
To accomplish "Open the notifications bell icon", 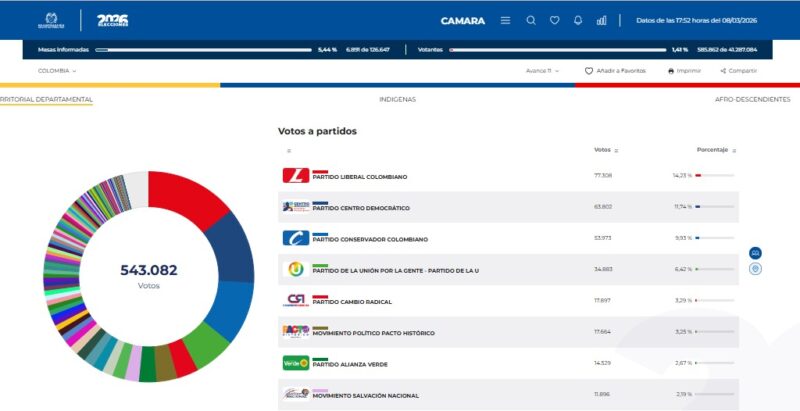I will pos(578,20).
